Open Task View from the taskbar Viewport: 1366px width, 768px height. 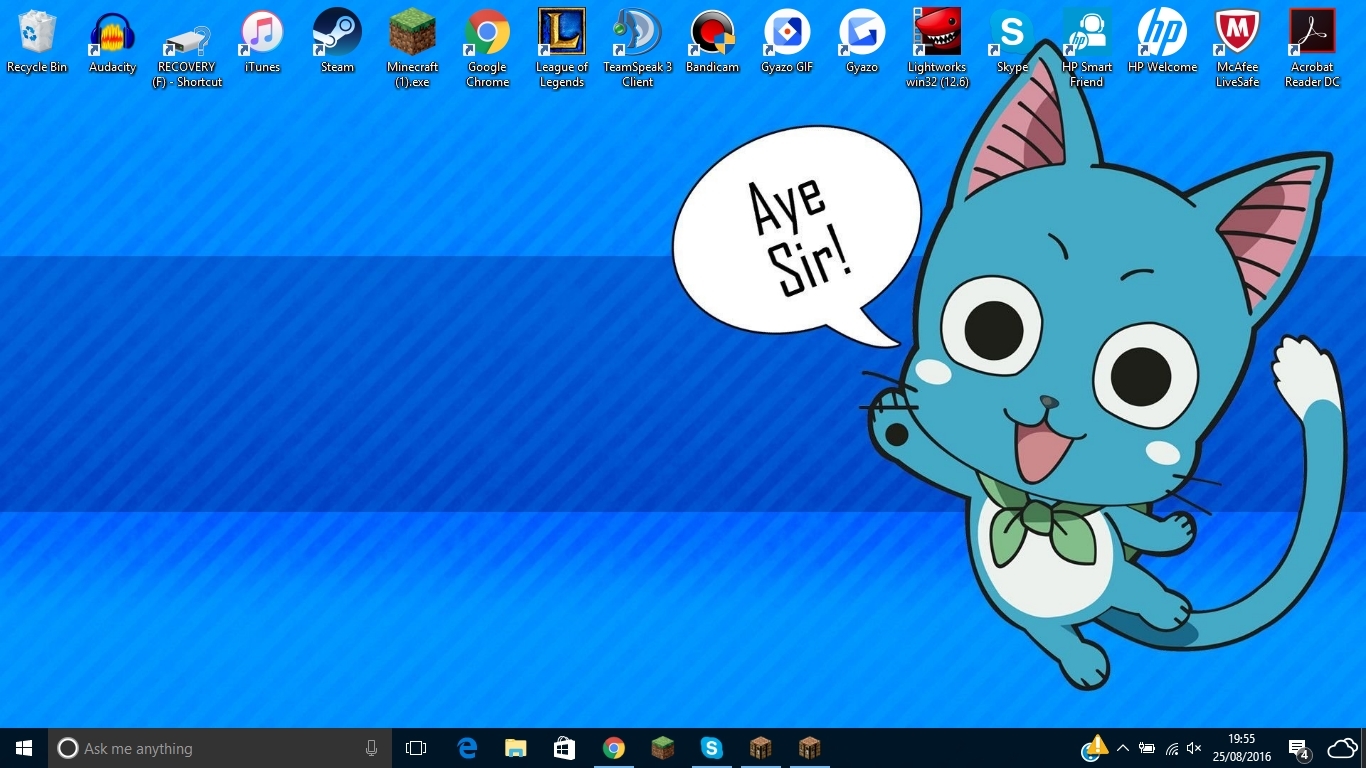(416, 748)
